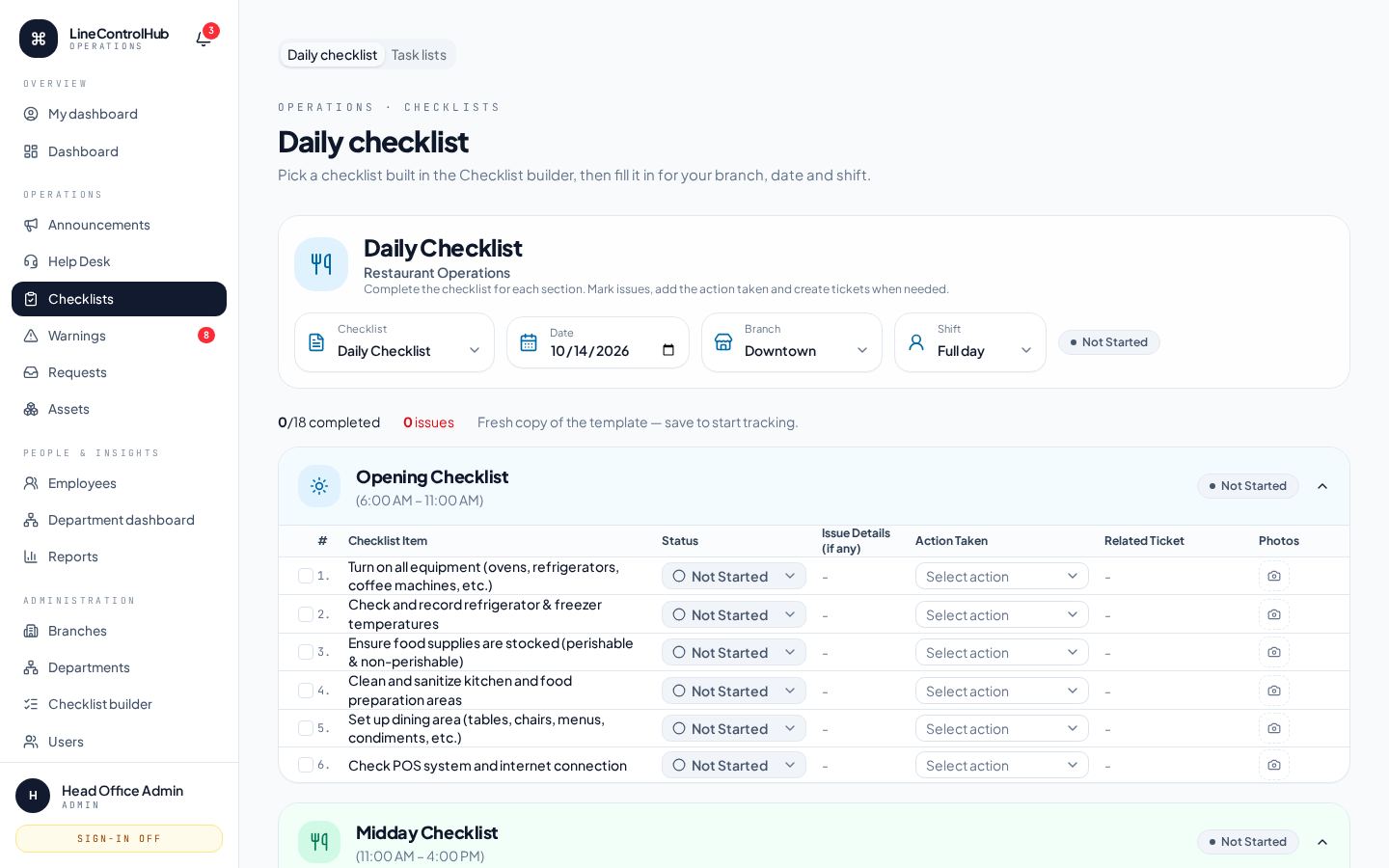Add photo for the turn on equipment item
The height and width of the screenshot is (868, 1389).
coord(1274,576)
